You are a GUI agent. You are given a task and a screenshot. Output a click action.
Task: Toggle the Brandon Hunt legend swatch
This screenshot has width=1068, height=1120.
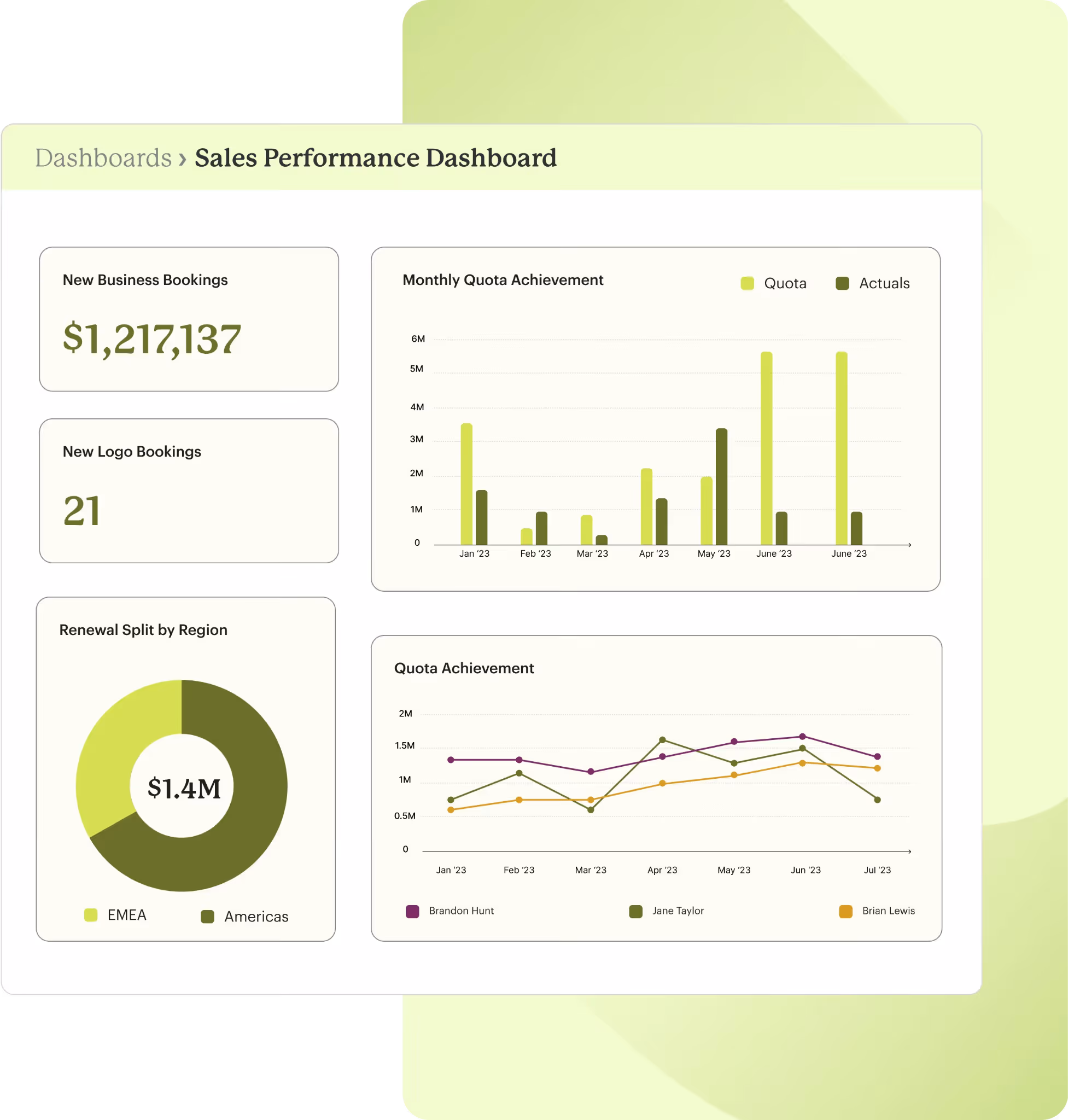(412, 911)
